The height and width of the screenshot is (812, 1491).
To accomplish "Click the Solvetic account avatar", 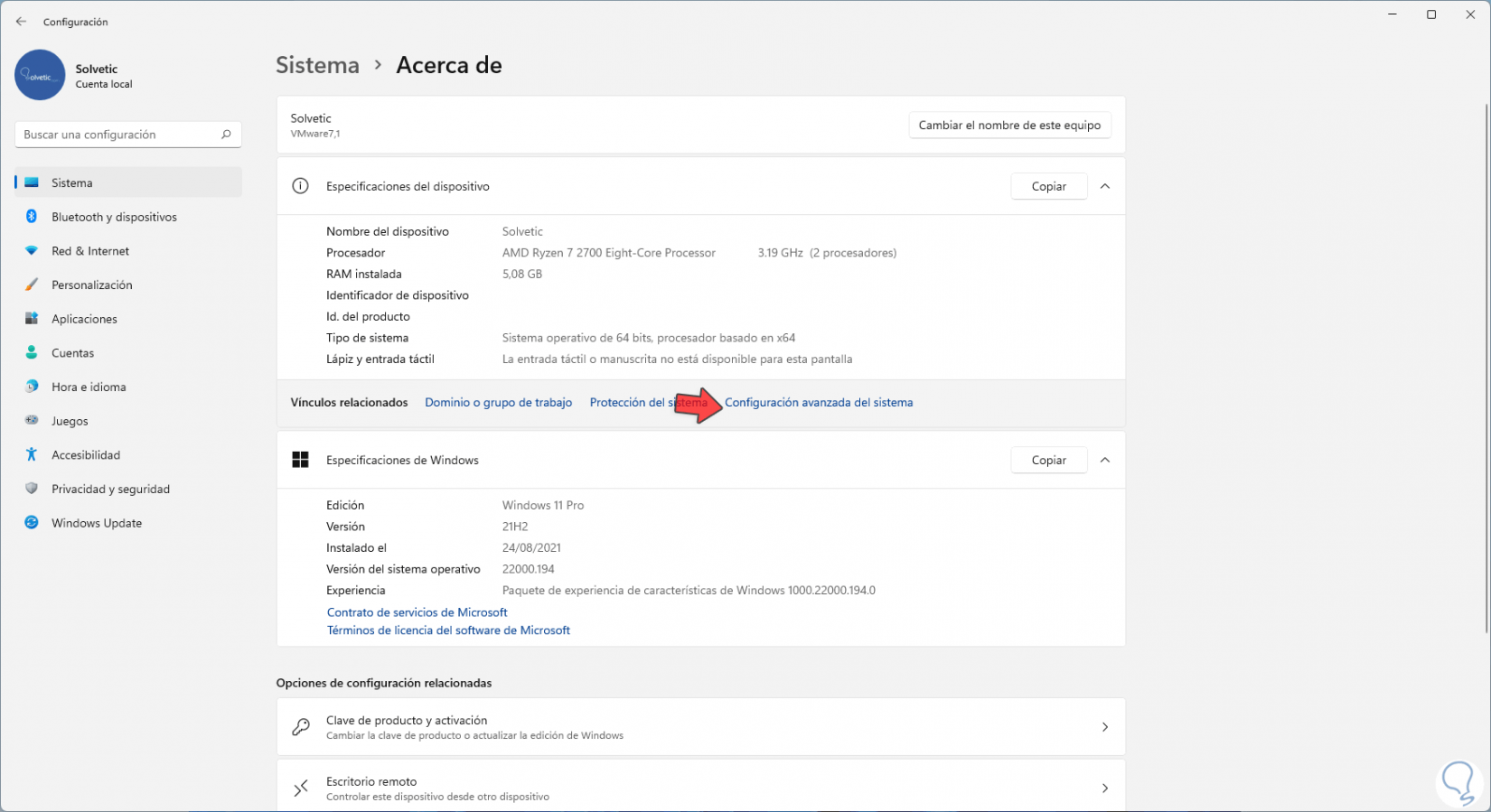I will (40, 75).
